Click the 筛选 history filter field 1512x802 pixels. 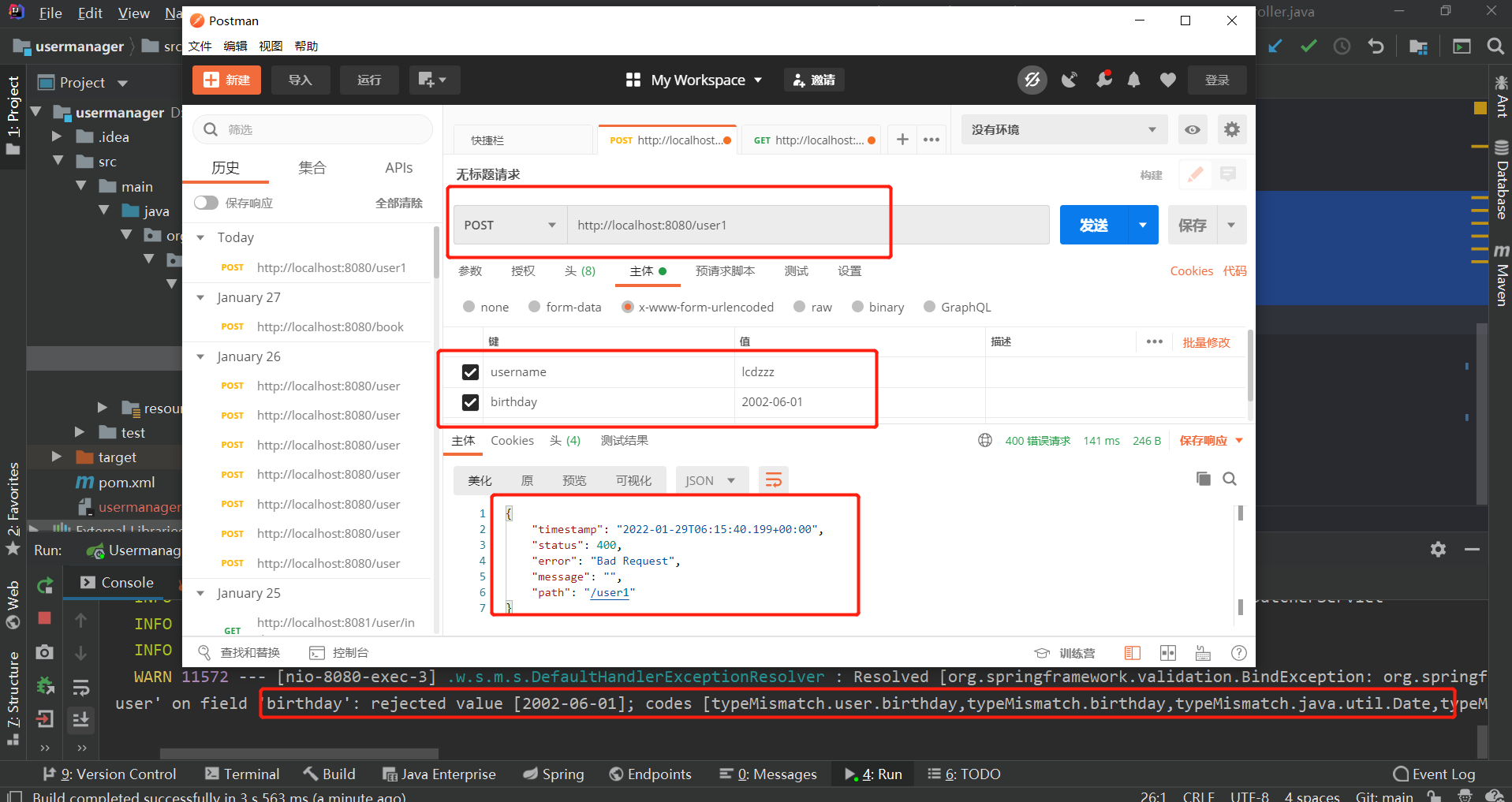[313, 129]
